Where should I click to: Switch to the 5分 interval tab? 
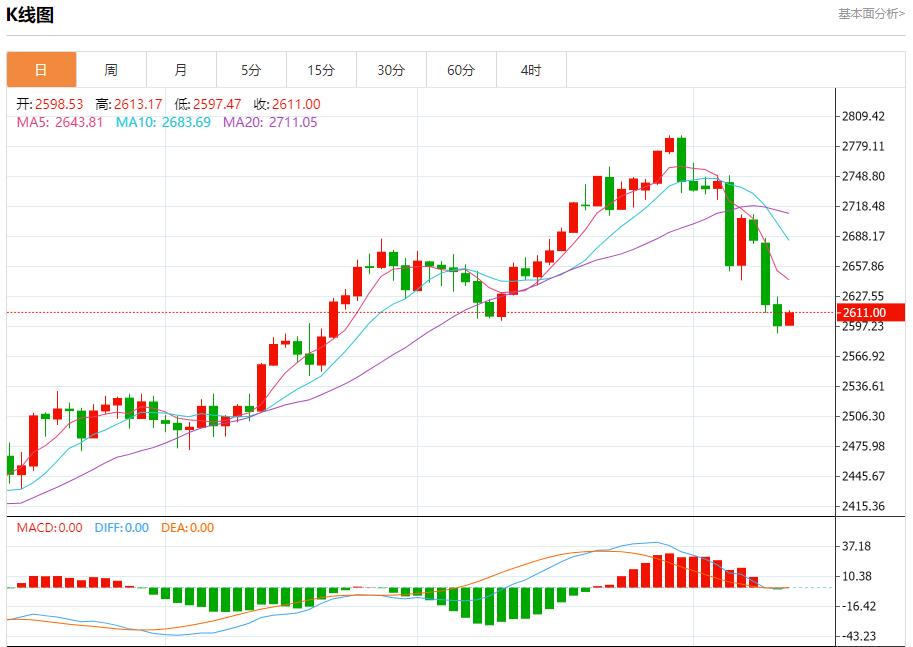[x=251, y=70]
